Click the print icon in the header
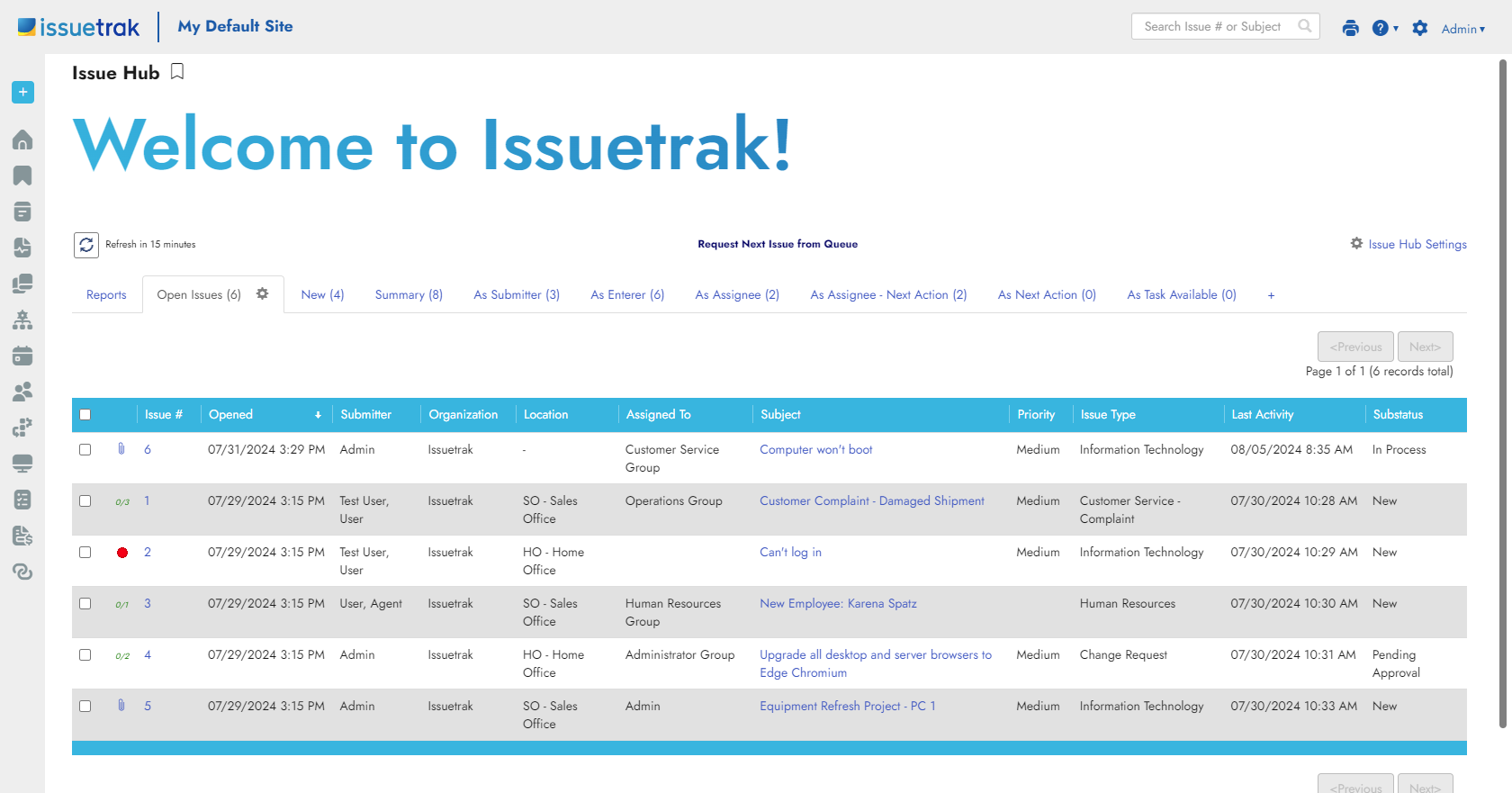Screen dimensions: 1512x793 tap(1350, 28)
